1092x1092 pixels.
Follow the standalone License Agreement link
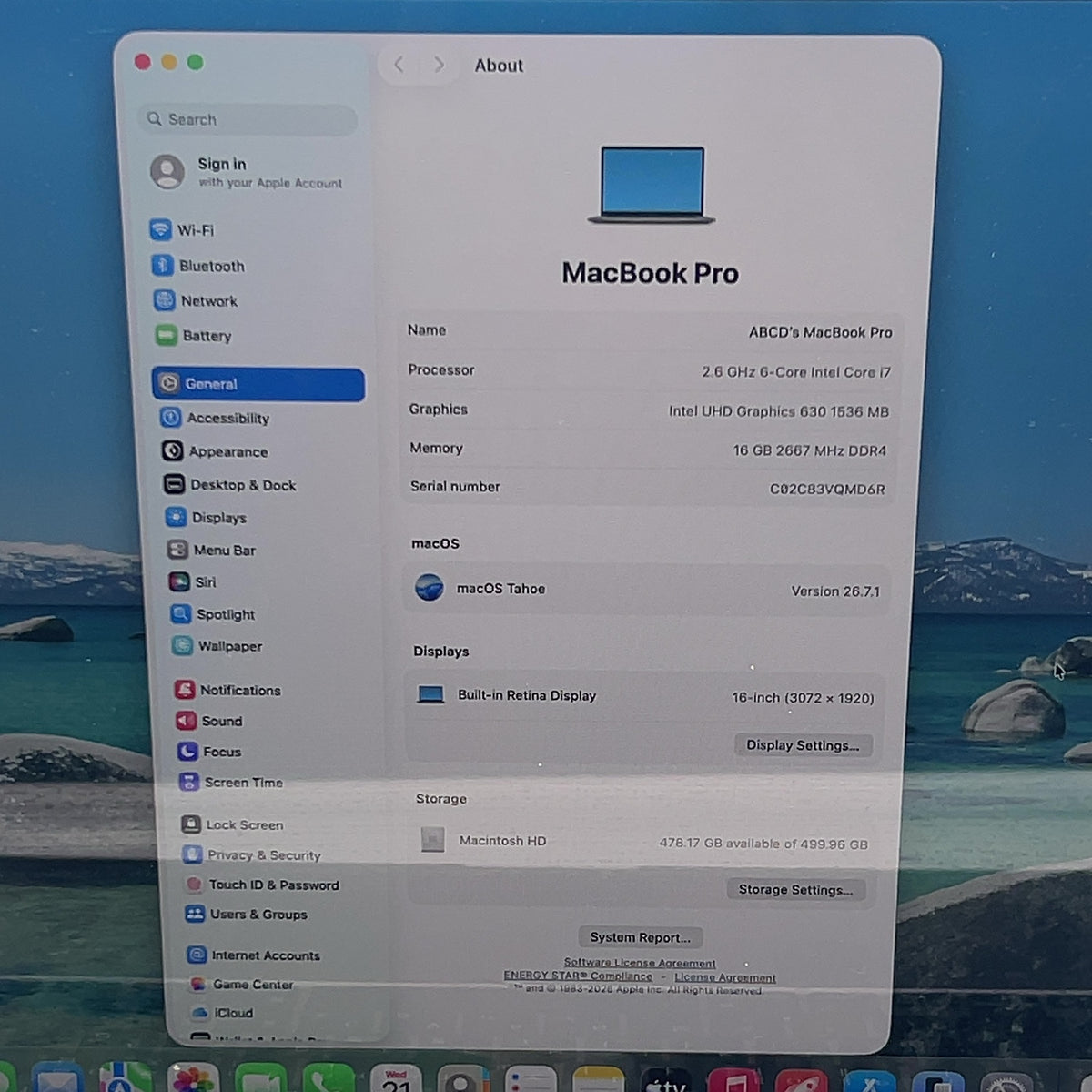click(x=725, y=978)
